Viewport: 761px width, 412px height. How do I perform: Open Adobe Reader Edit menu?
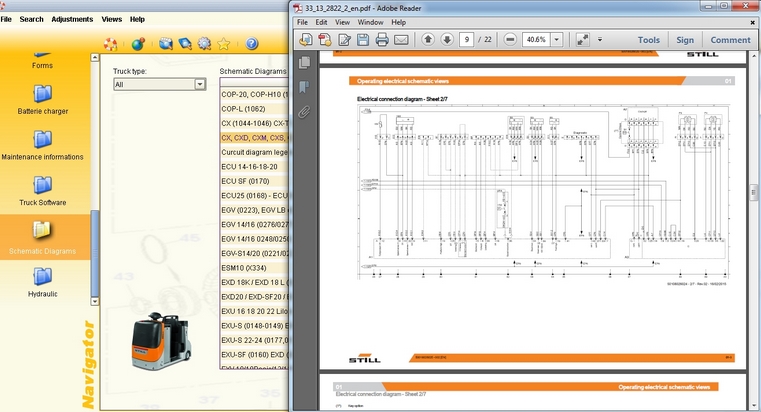pyautogui.click(x=321, y=22)
